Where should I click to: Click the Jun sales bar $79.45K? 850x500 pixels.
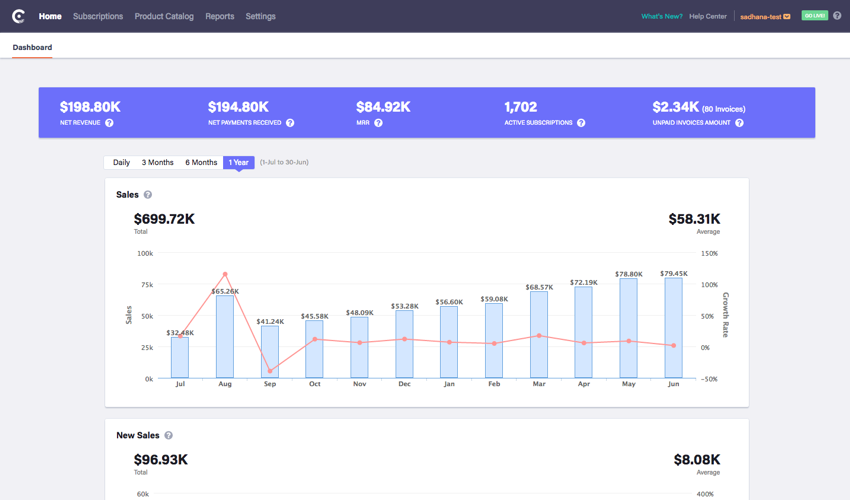(x=673, y=328)
